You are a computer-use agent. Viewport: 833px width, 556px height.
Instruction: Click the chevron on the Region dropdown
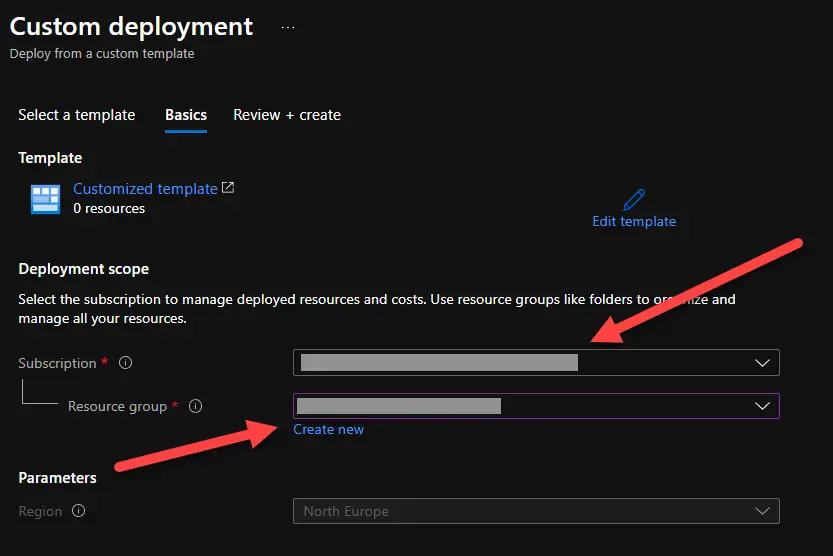762,511
